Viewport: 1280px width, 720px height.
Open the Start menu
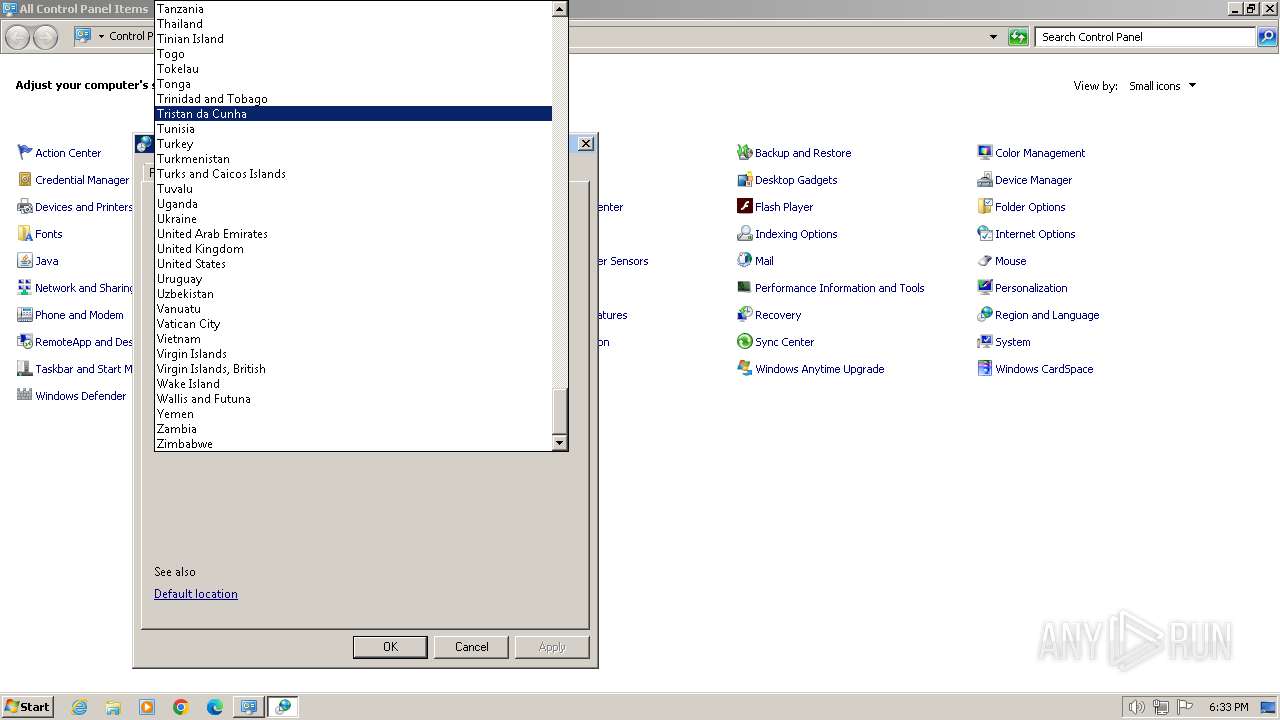(28, 707)
